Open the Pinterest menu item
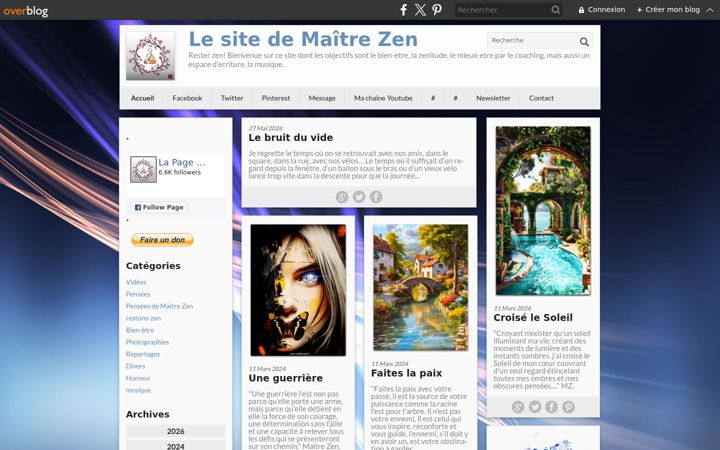Image resolution: width=720 pixels, height=450 pixels. (276, 98)
